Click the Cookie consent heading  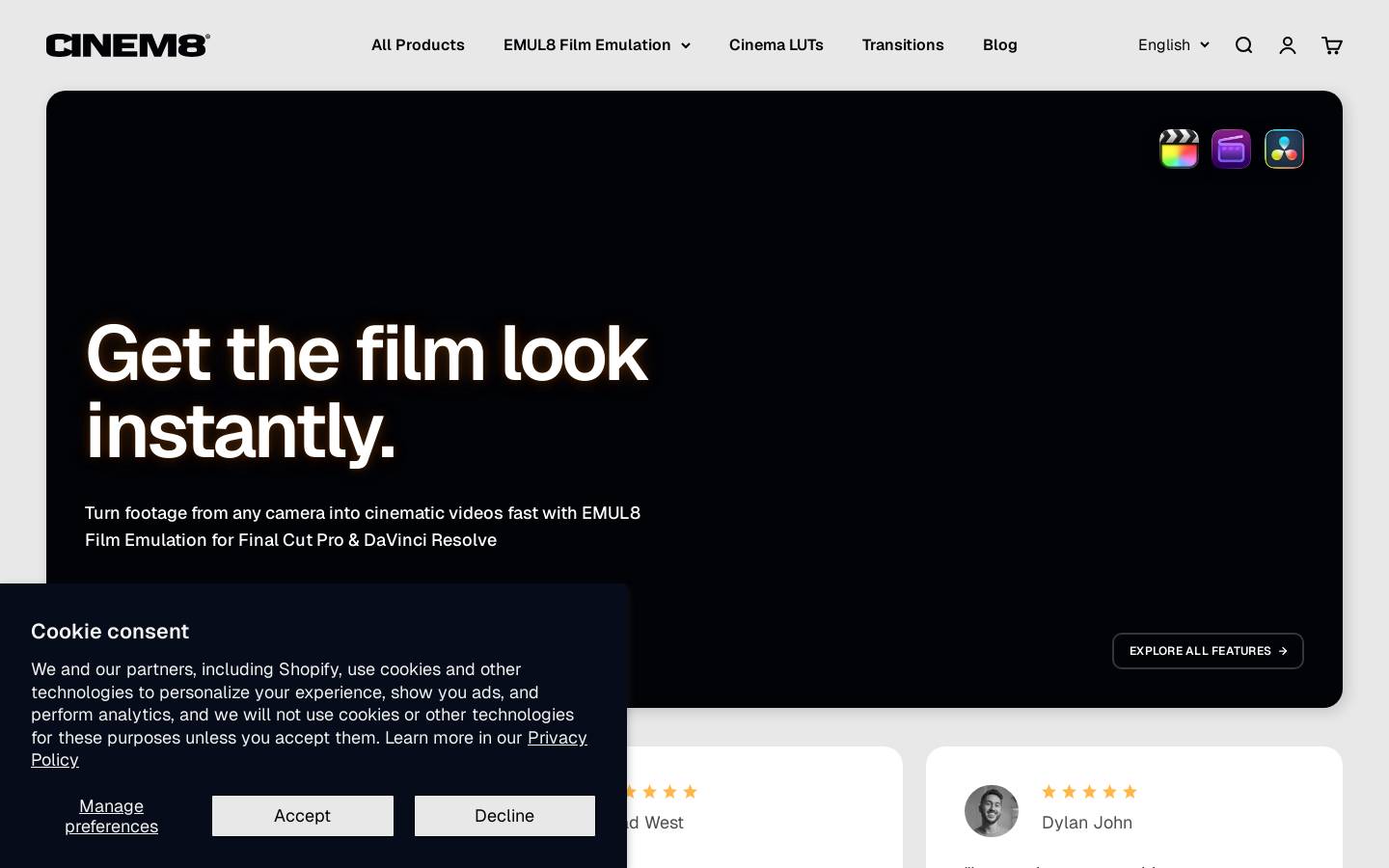(x=110, y=632)
